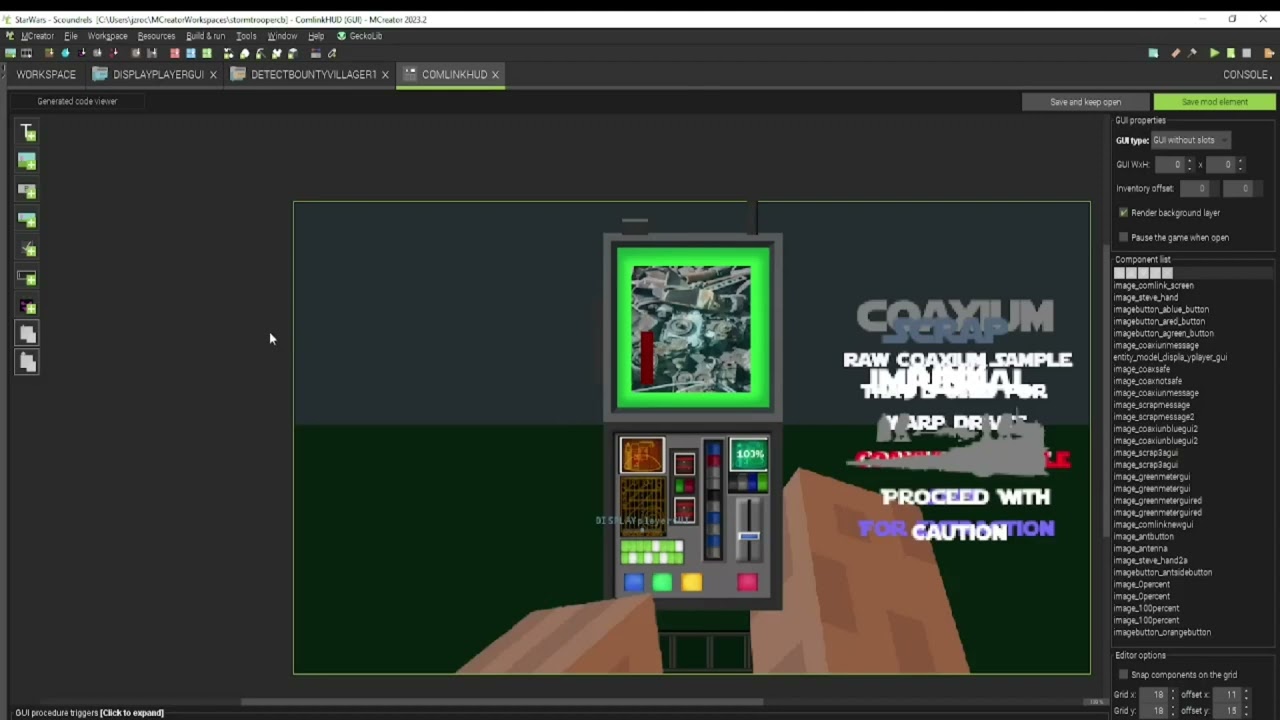
Task: Click the hammer build workspace icon
Action: [x=1191, y=53]
